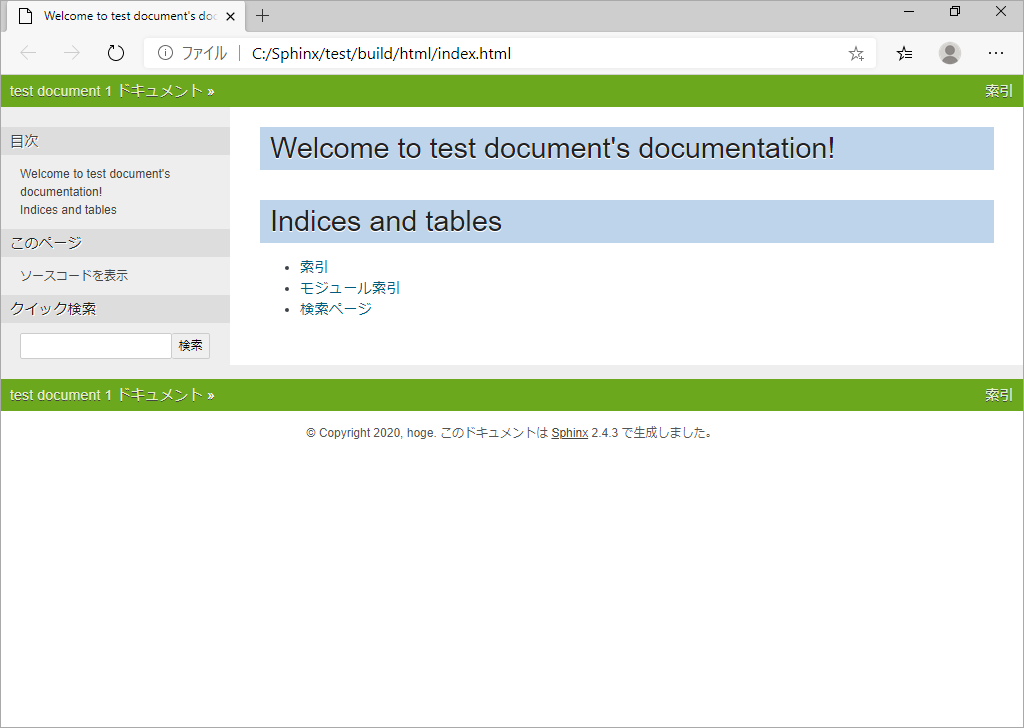Open the browser settings ellipsis menu

pyautogui.click(x=995, y=53)
